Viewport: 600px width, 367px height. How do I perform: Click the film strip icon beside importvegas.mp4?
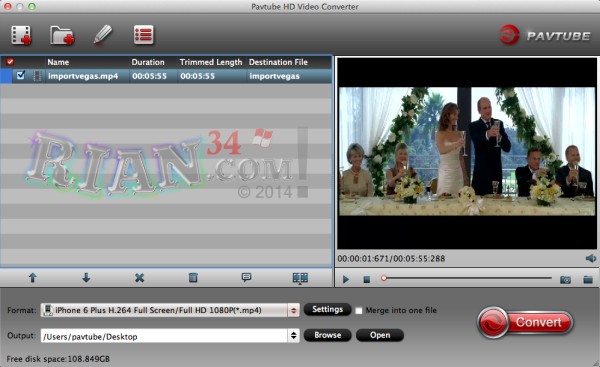pyautogui.click(x=37, y=76)
